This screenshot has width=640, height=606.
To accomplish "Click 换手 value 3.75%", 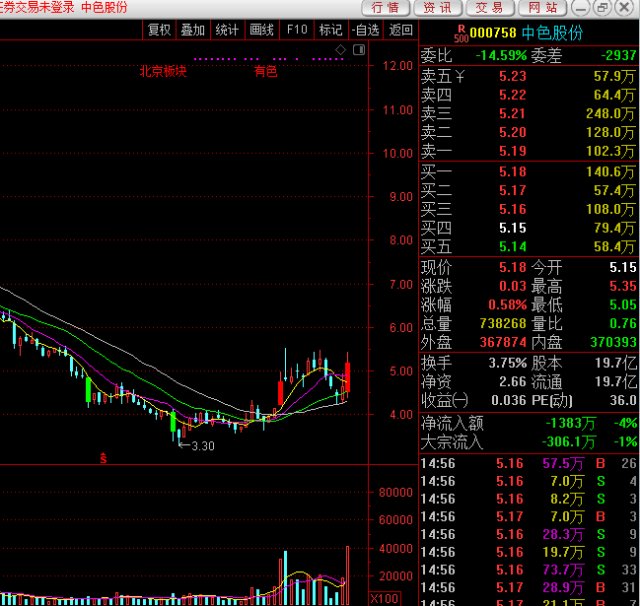I will click(508, 363).
